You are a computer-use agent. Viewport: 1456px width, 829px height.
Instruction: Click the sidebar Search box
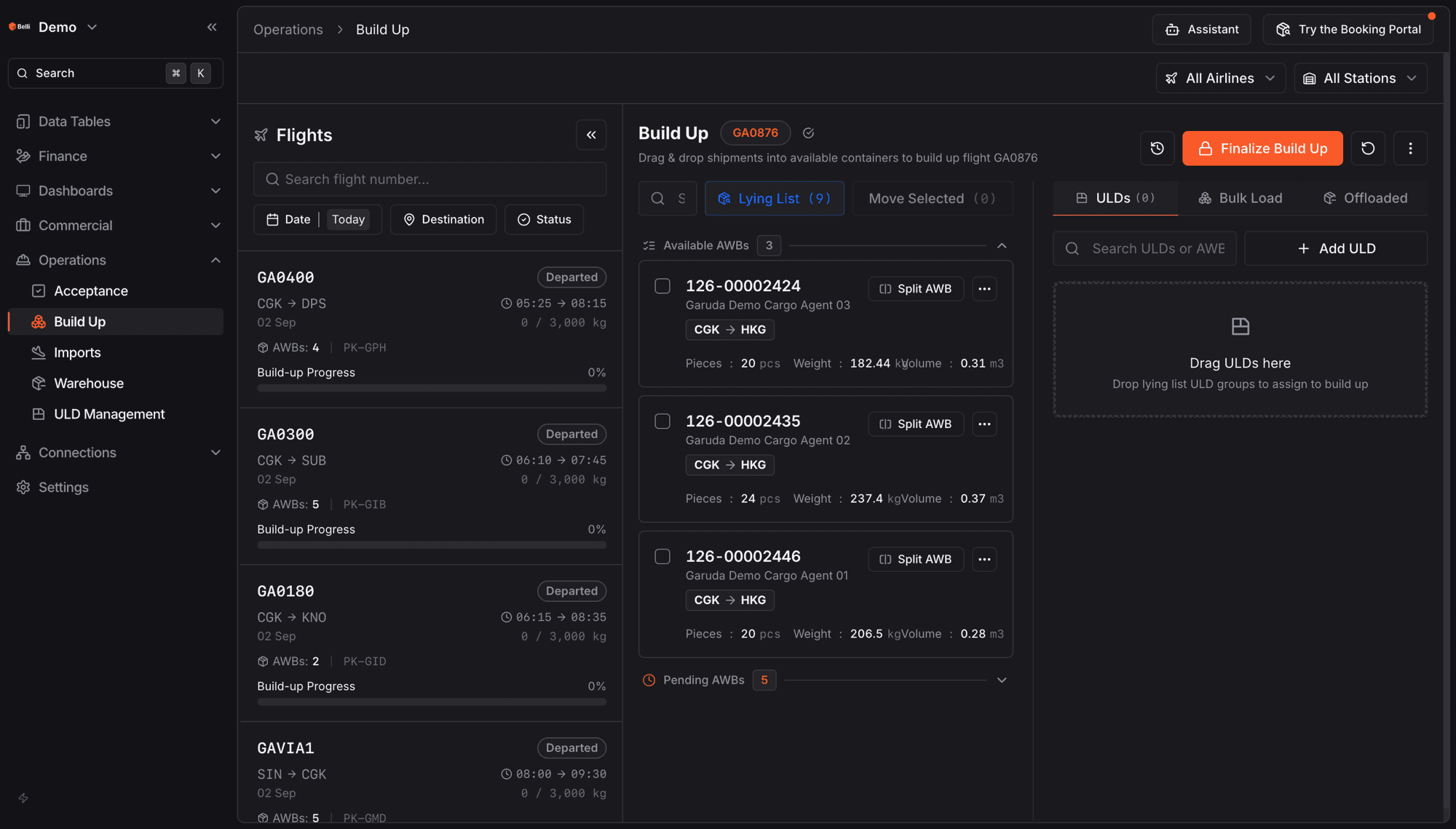(x=116, y=74)
